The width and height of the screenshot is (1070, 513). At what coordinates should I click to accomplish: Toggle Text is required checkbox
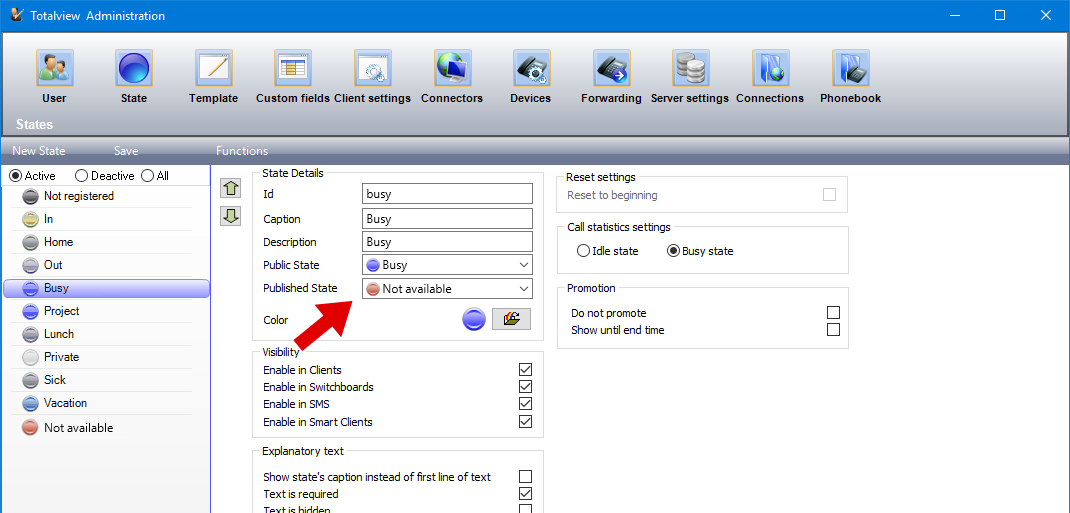point(525,493)
